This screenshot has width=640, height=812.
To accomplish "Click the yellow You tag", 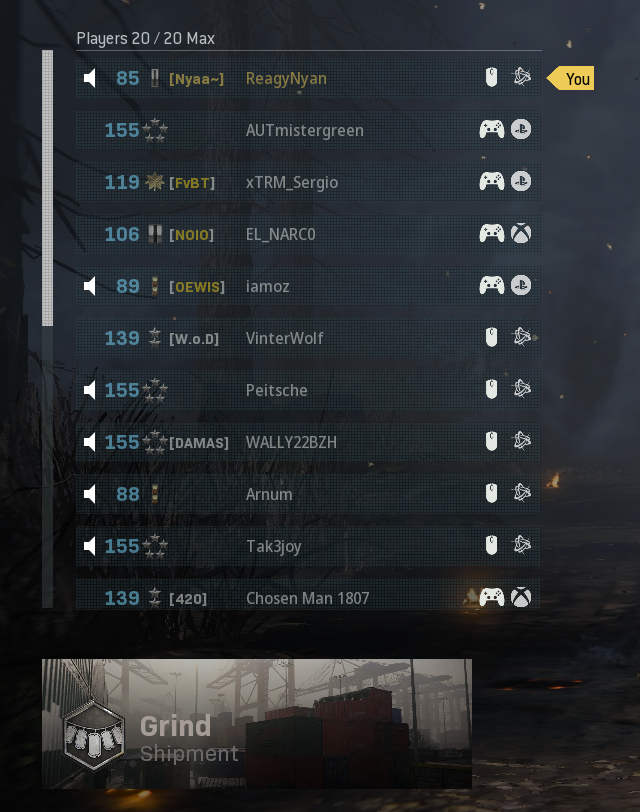I will click(571, 78).
